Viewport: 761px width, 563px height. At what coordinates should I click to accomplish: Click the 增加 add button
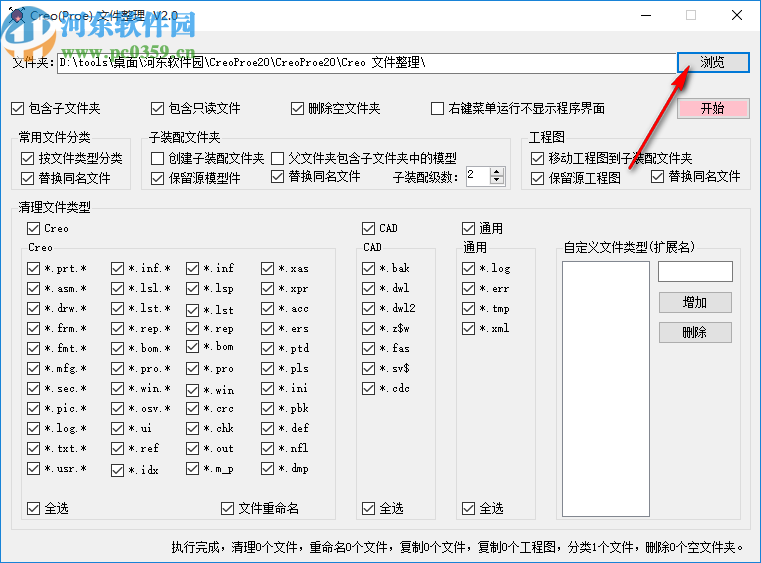pyautogui.click(x=695, y=302)
